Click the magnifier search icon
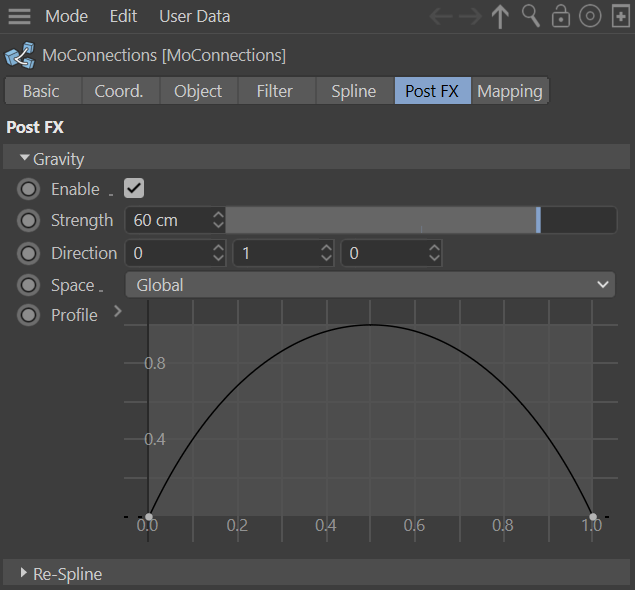The image size is (635, 590). point(531,17)
